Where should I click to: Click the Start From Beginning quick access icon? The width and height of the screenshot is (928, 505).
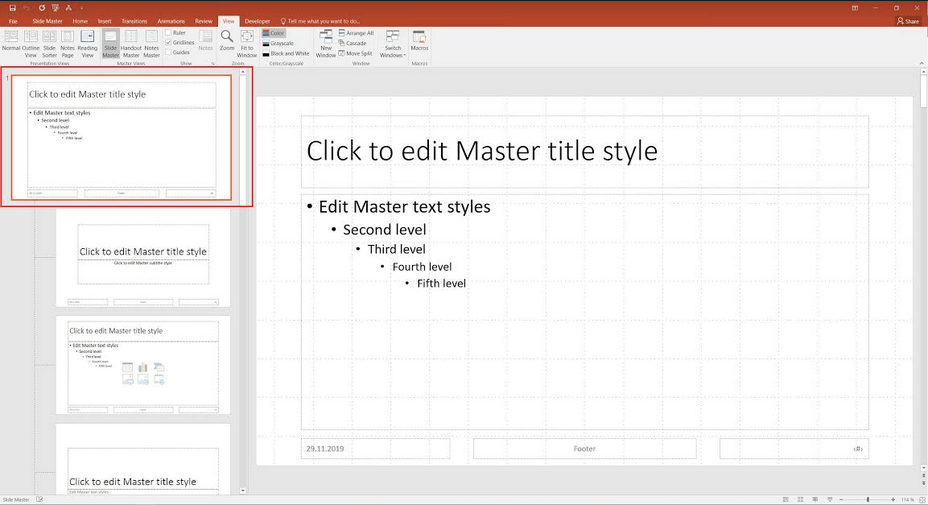(56, 8)
